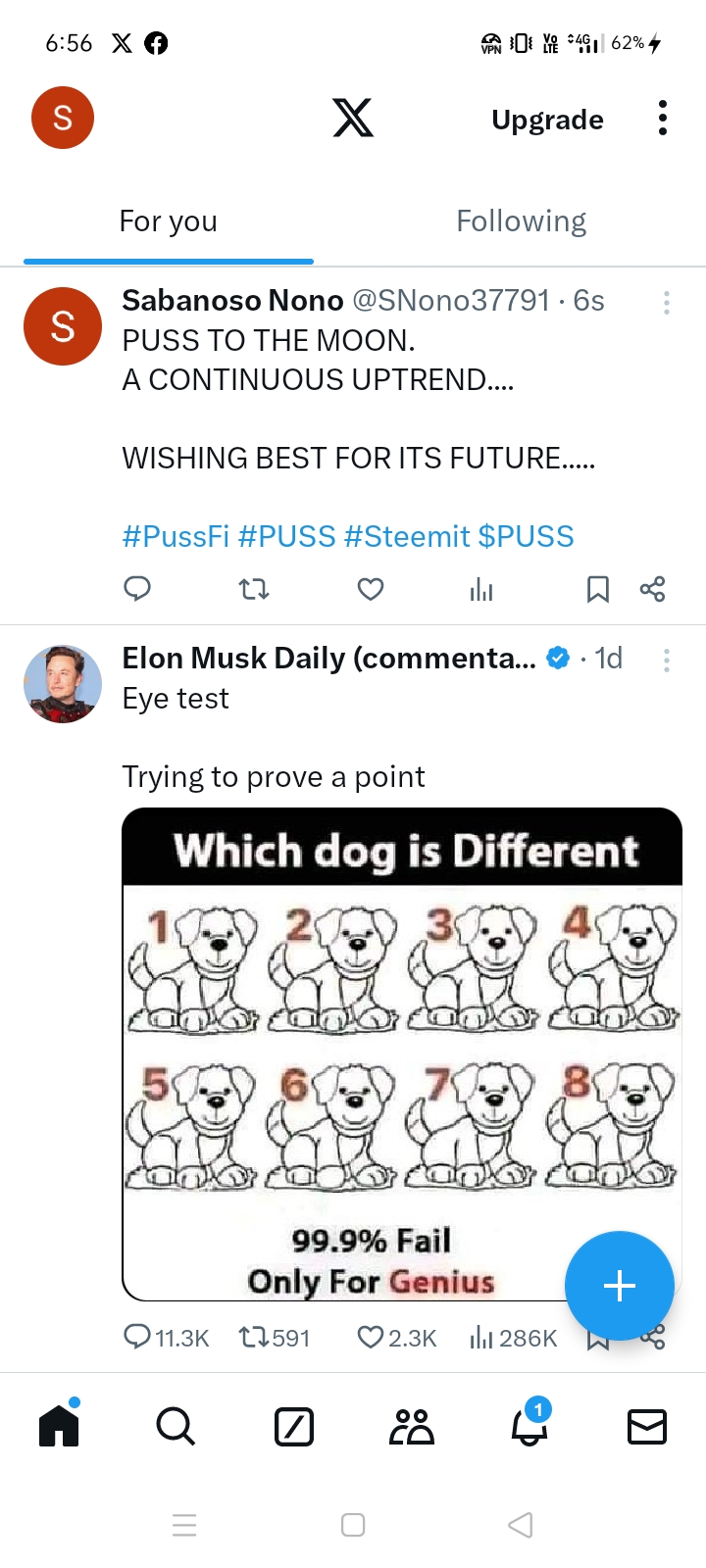Screen dimensions: 706x1568
Task: Open Notifications with the bell icon
Action: click(x=529, y=1427)
